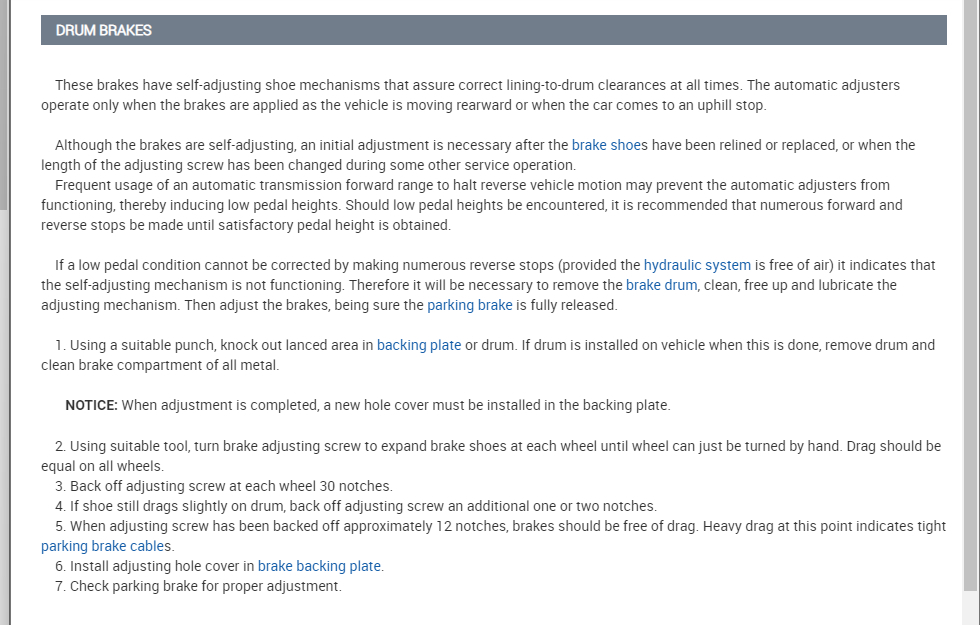Click the left-edge vertical scrollbar
Viewport: 980px width, 625px height.
pyautogui.click(x=4, y=100)
